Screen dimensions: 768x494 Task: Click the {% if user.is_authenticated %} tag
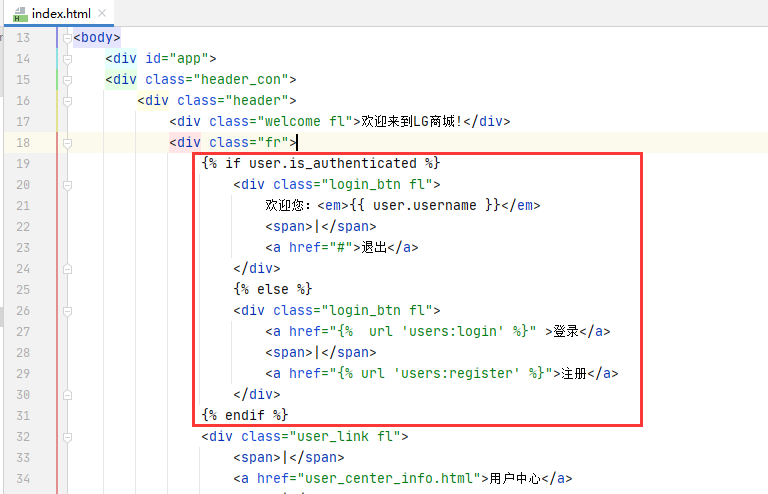(x=320, y=163)
